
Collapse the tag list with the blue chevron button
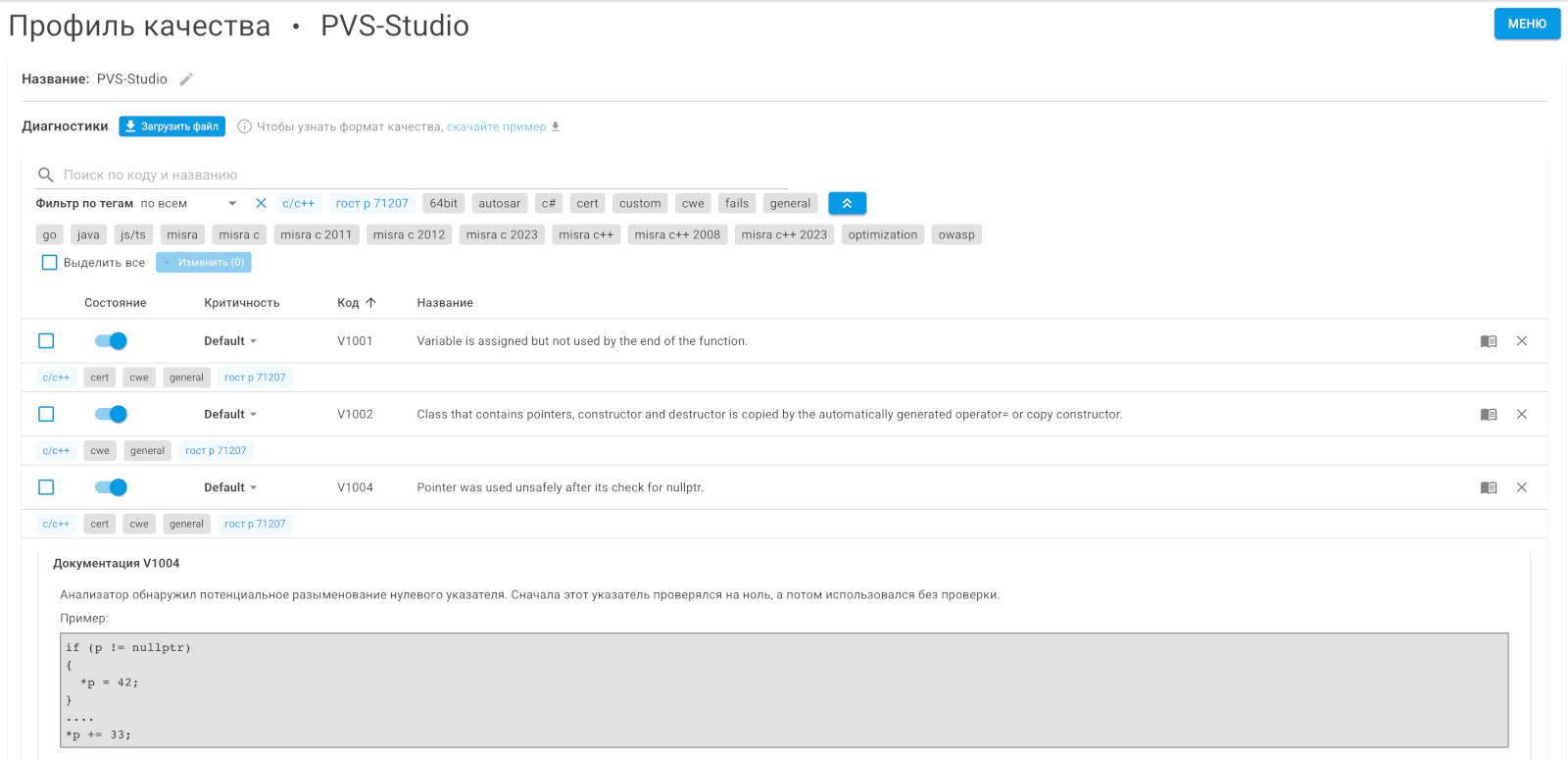tap(847, 203)
